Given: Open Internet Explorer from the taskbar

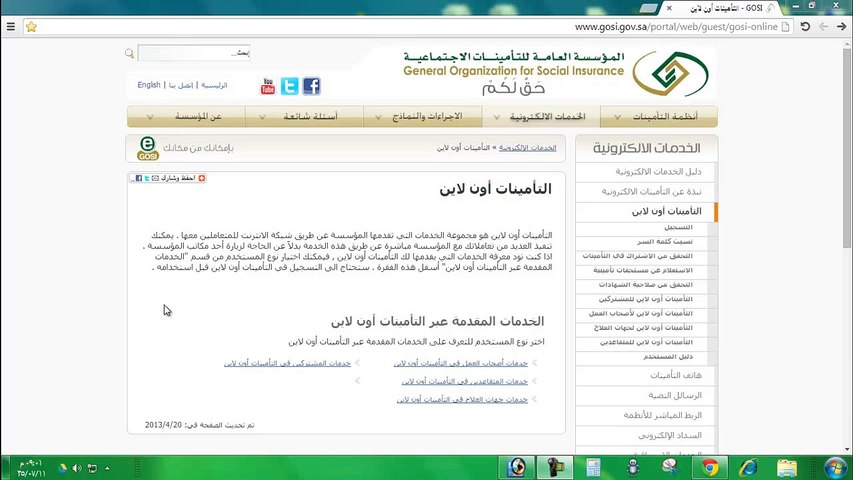Looking at the screenshot, I should tap(749, 467).
